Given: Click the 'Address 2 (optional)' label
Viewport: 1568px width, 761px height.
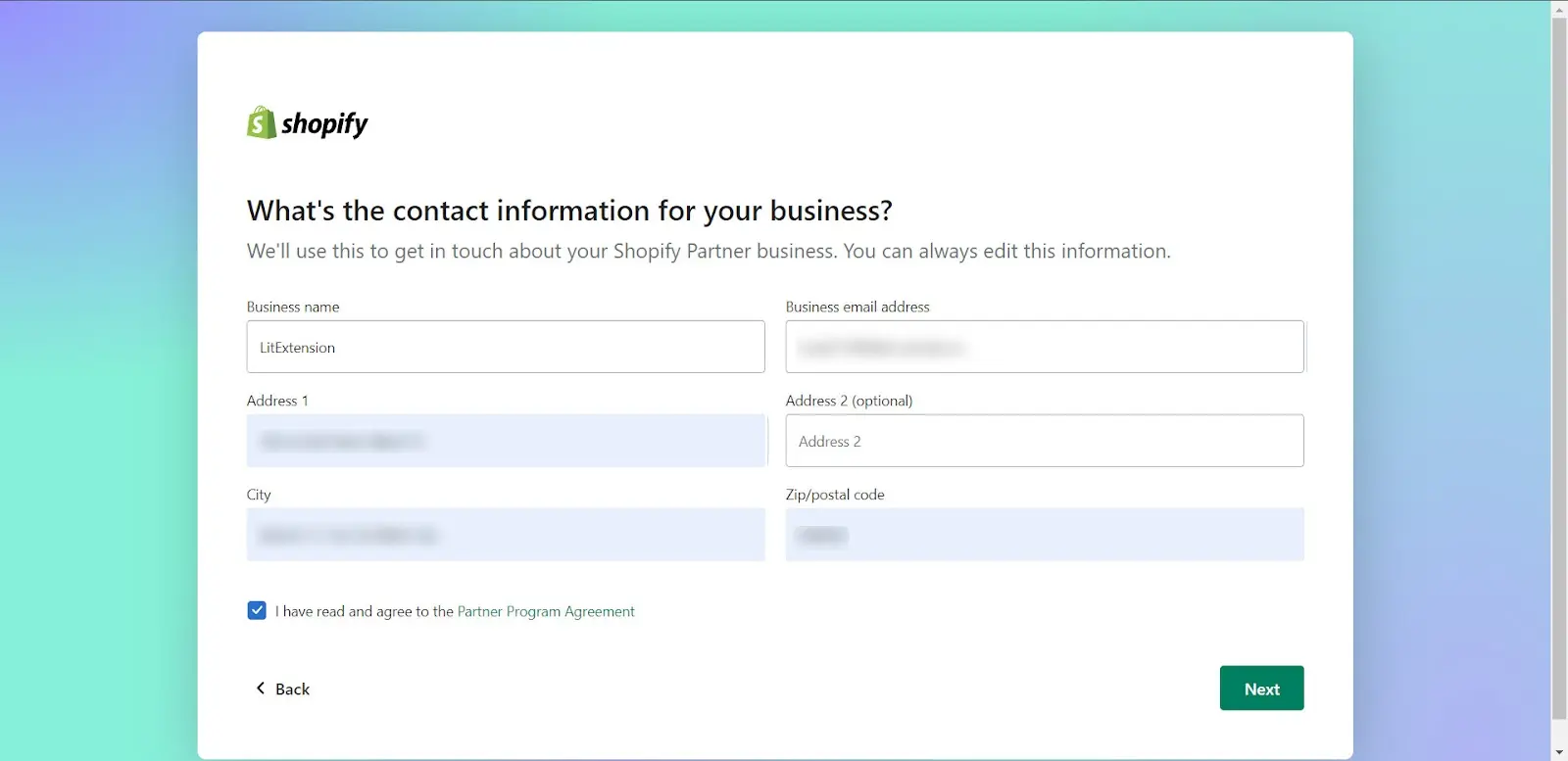Looking at the screenshot, I should point(849,401).
